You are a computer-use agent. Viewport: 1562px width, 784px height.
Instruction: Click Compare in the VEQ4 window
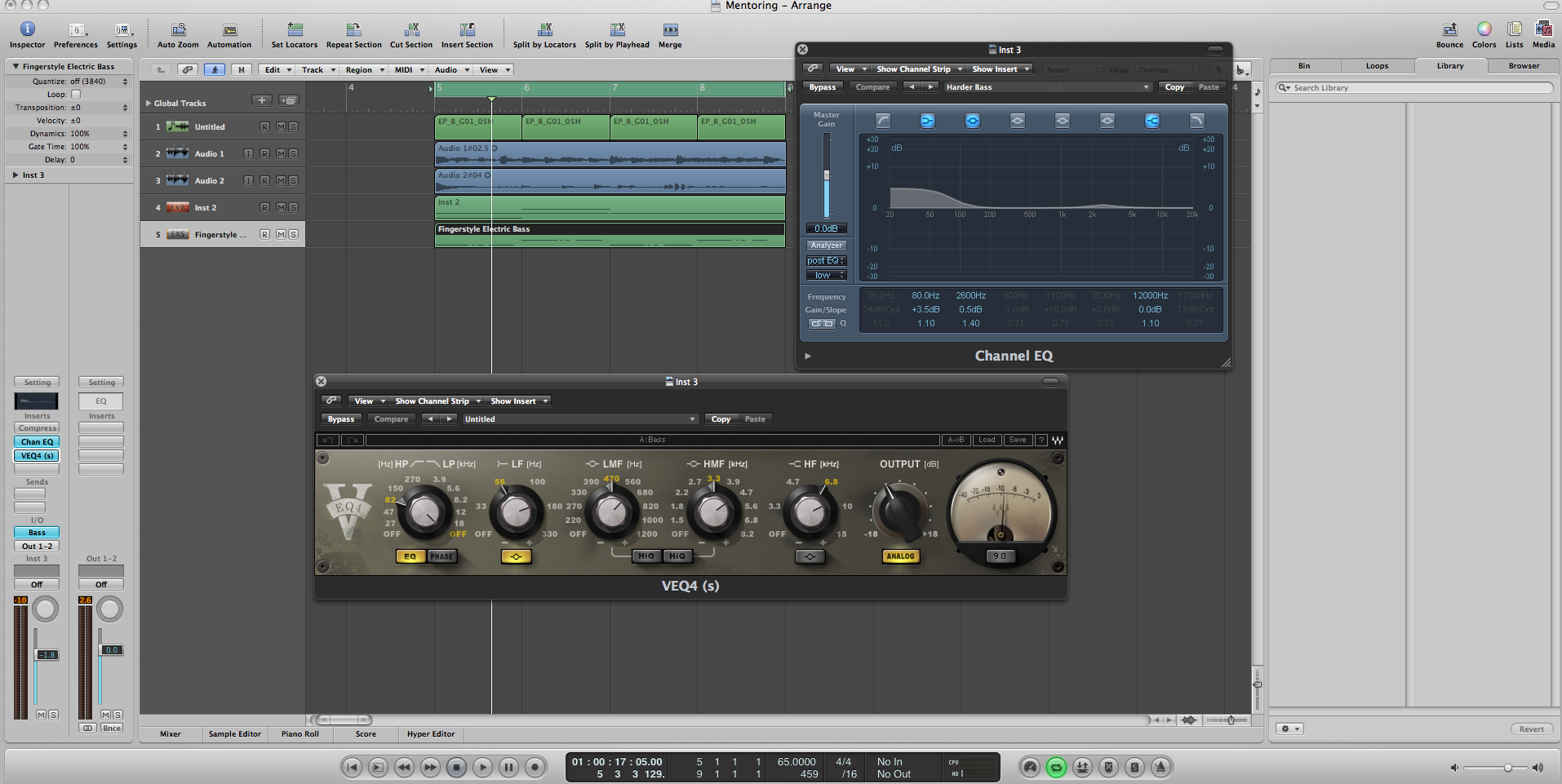coord(391,419)
